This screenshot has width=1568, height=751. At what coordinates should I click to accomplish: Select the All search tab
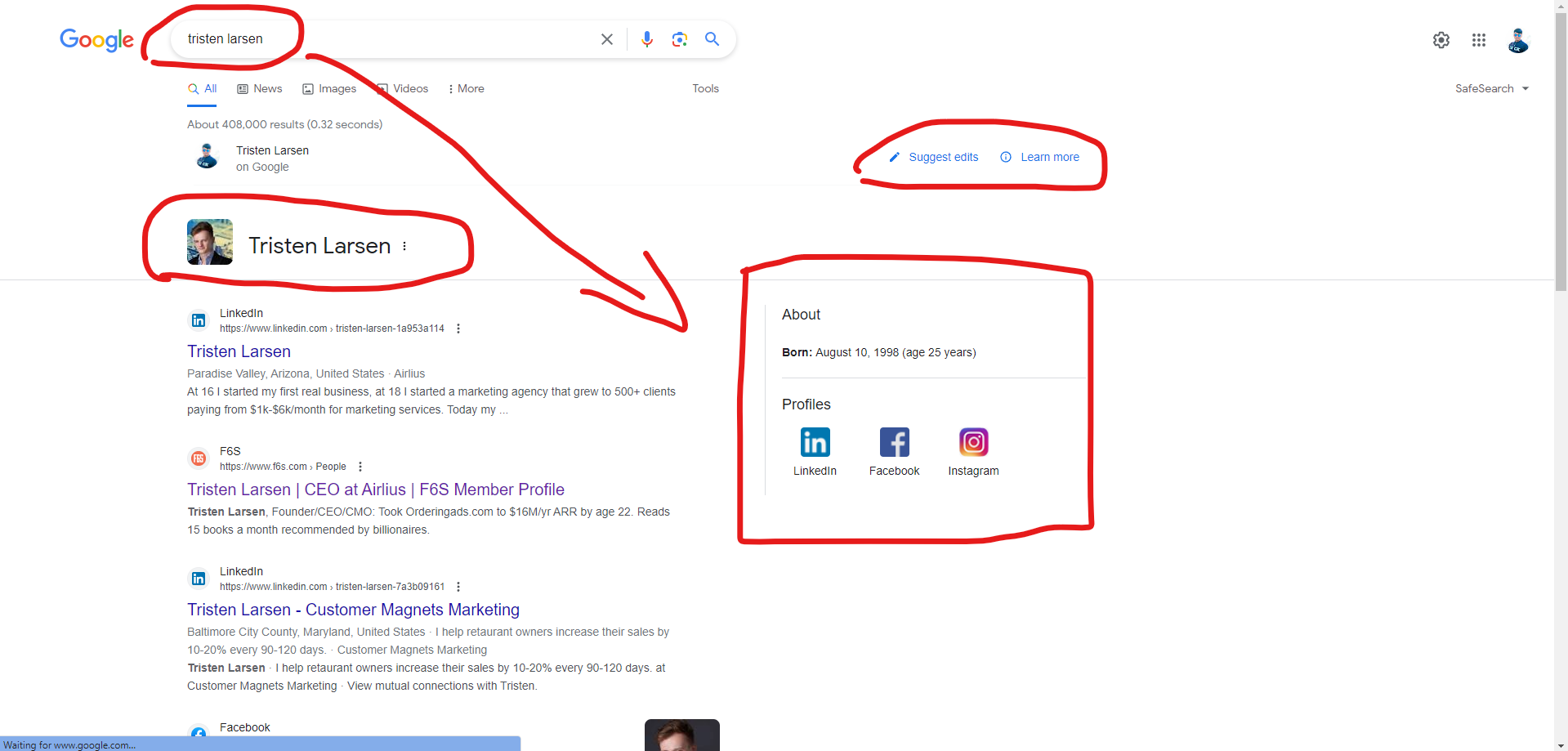pyautogui.click(x=202, y=88)
